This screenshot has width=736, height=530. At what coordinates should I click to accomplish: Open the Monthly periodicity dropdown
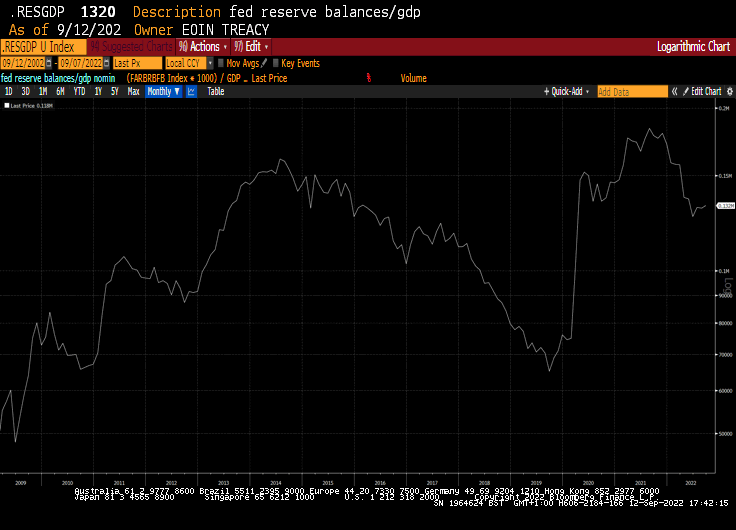click(163, 92)
